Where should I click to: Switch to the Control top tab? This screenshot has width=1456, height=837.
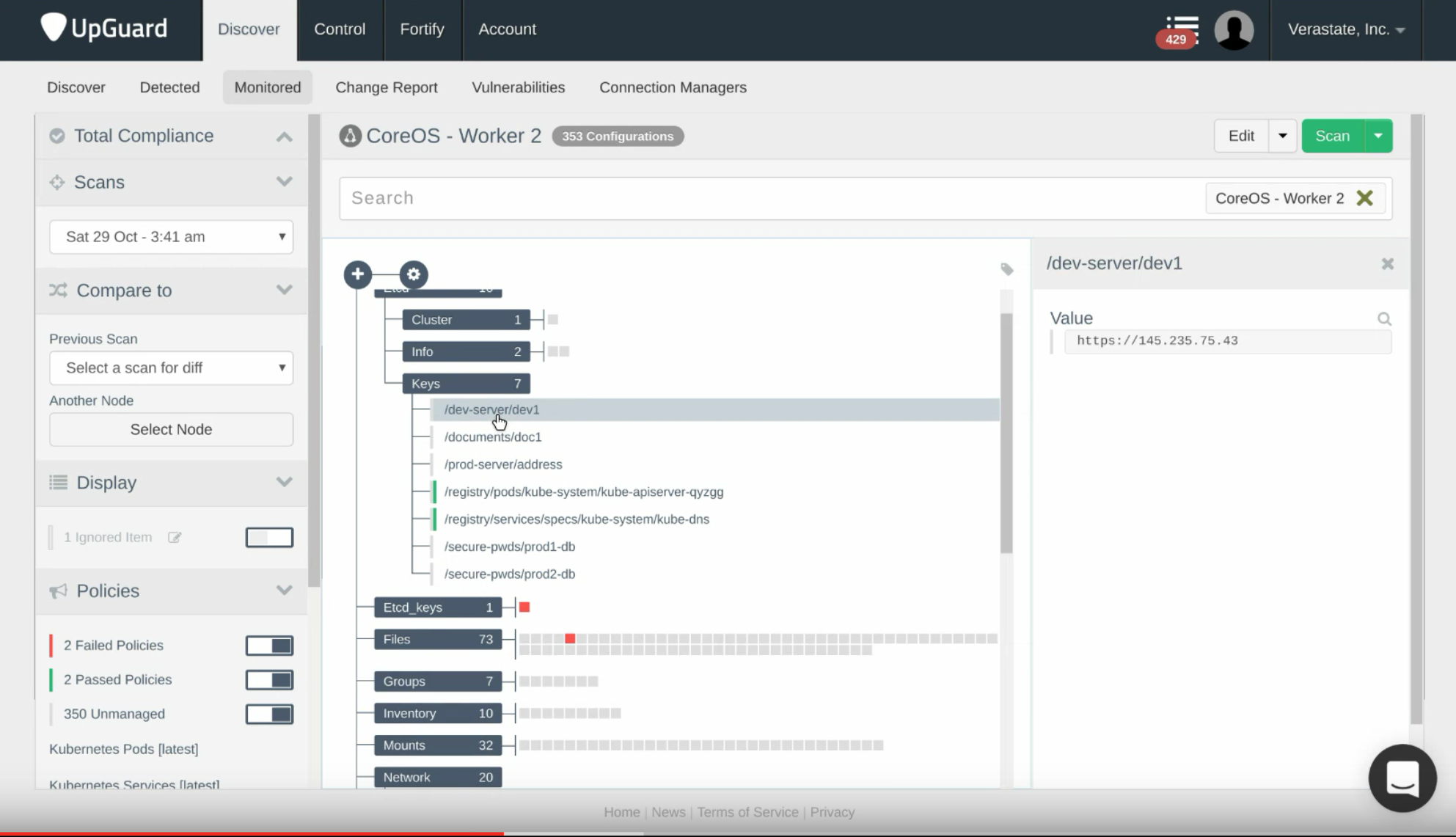pyautogui.click(x=340, y=29)
